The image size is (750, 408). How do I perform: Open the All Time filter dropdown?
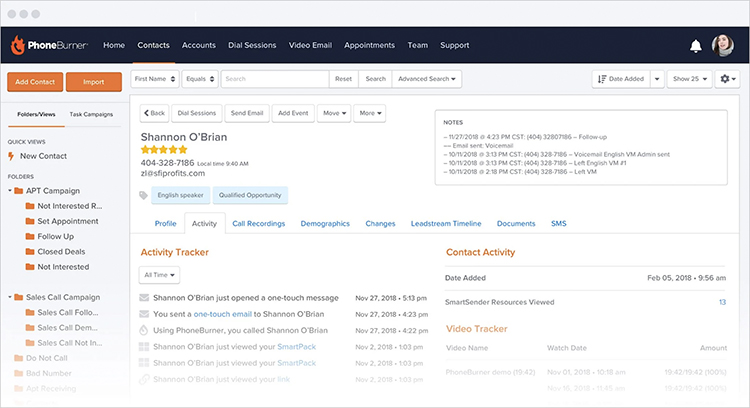[159, 274]
